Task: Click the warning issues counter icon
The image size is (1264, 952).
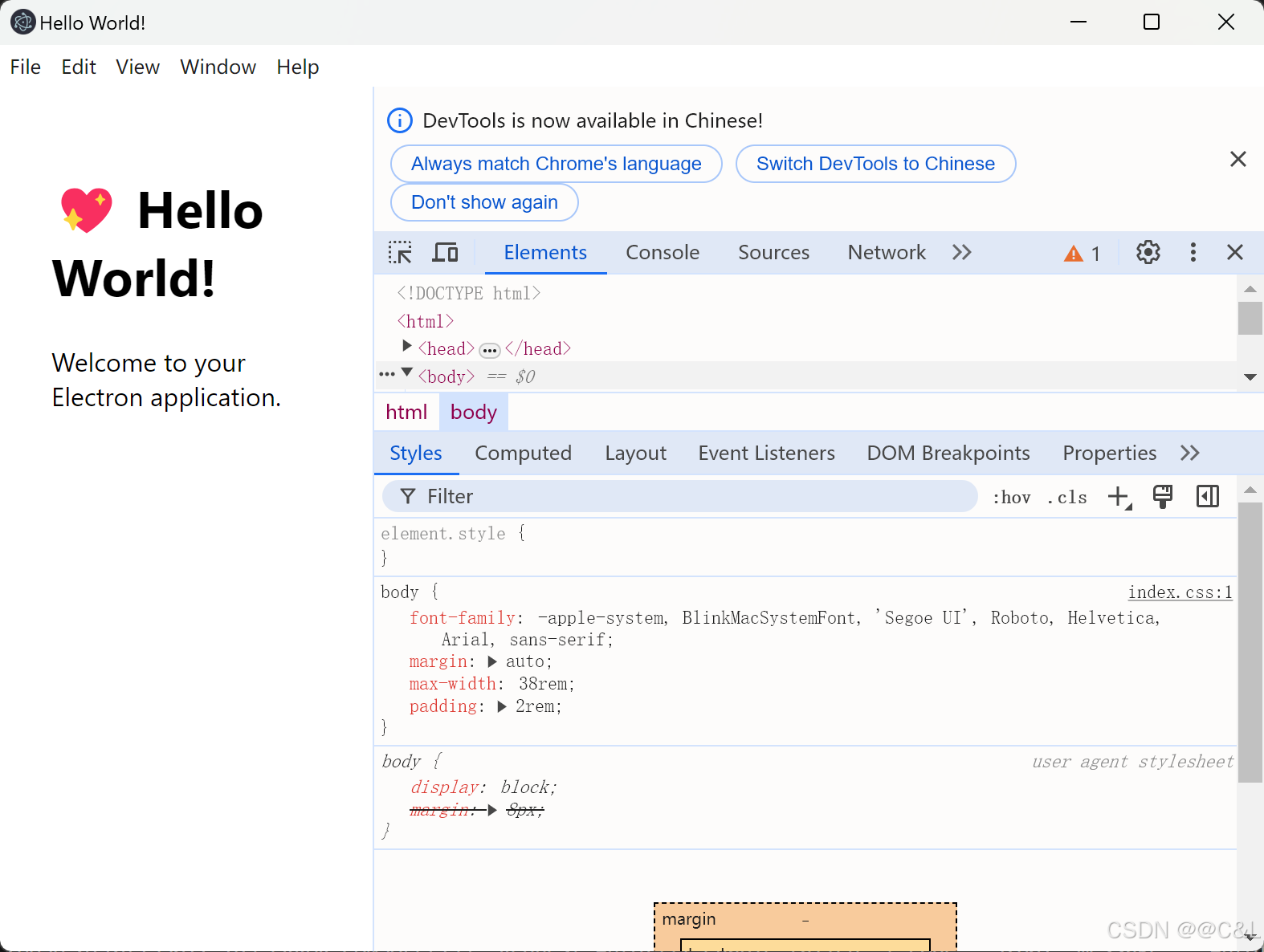Action: click(x=1082, y=254)
